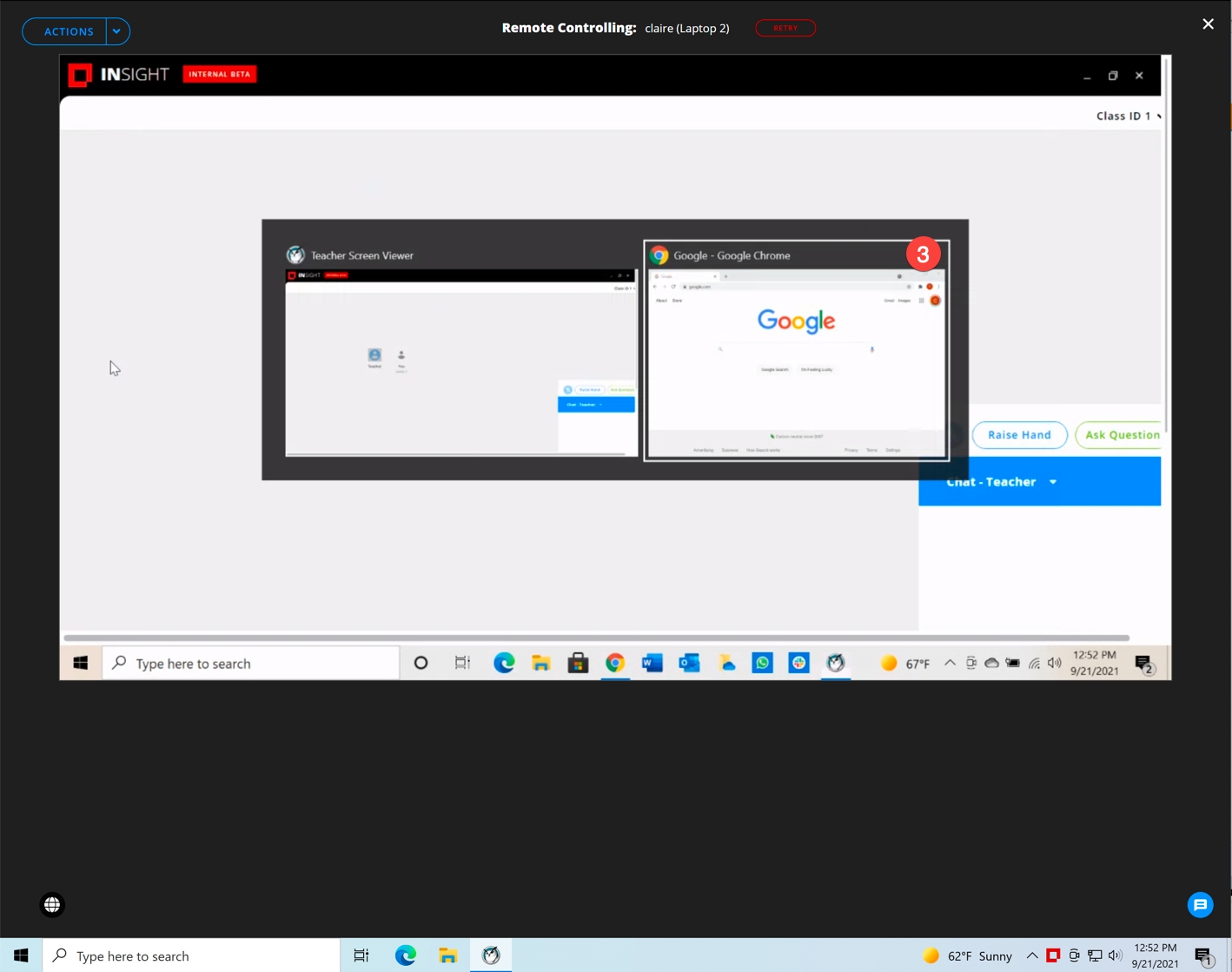Open Google Chrome in the remote taskbar
Image resolution: width=1232 pixels, height=972 pixels.
click(x=615, y=664)
